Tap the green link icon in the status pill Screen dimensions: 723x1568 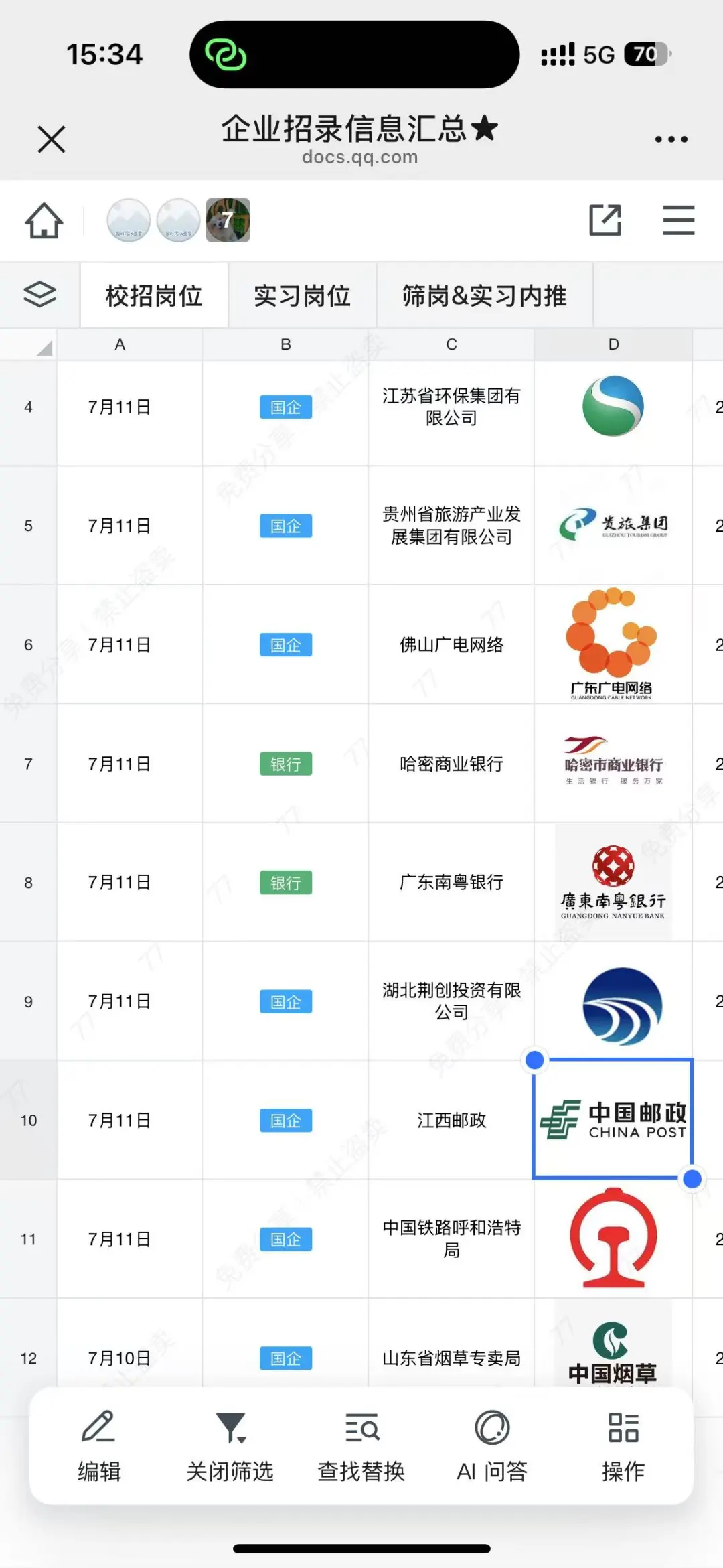coord(226,54)
